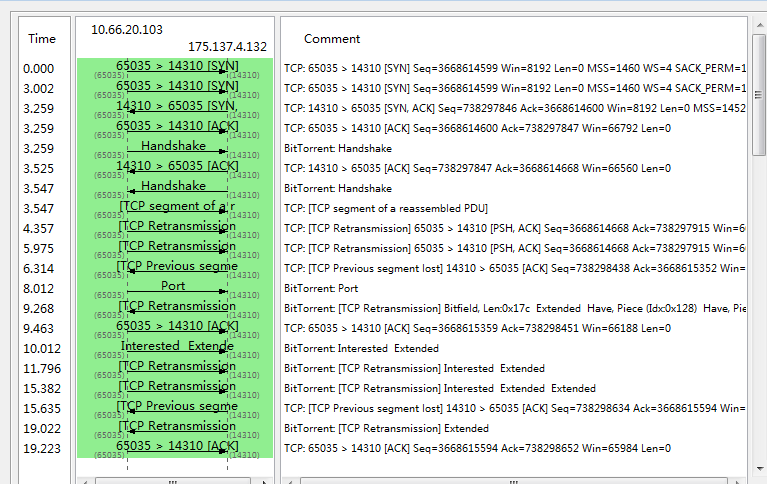Select the 19.223 time entry
Image resolution: width=767 pixels, height=484 pixels.
tap(39, 449)
